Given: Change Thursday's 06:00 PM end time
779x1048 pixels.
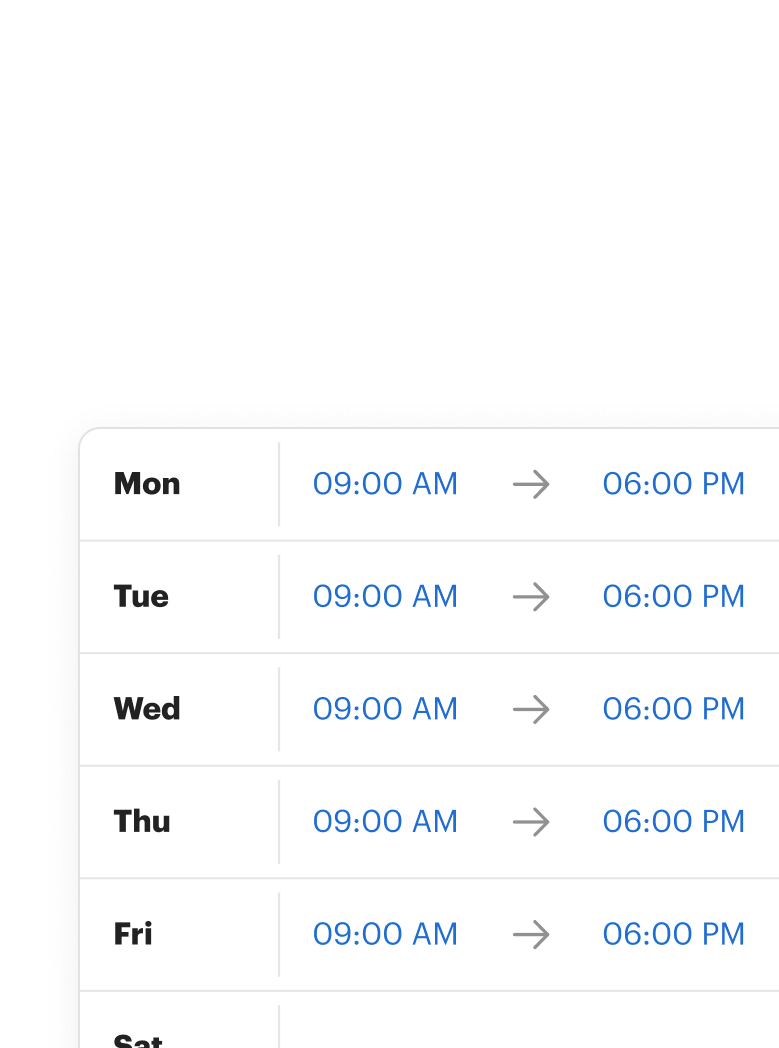Looking at the screenshot, I should pos(673,822).
